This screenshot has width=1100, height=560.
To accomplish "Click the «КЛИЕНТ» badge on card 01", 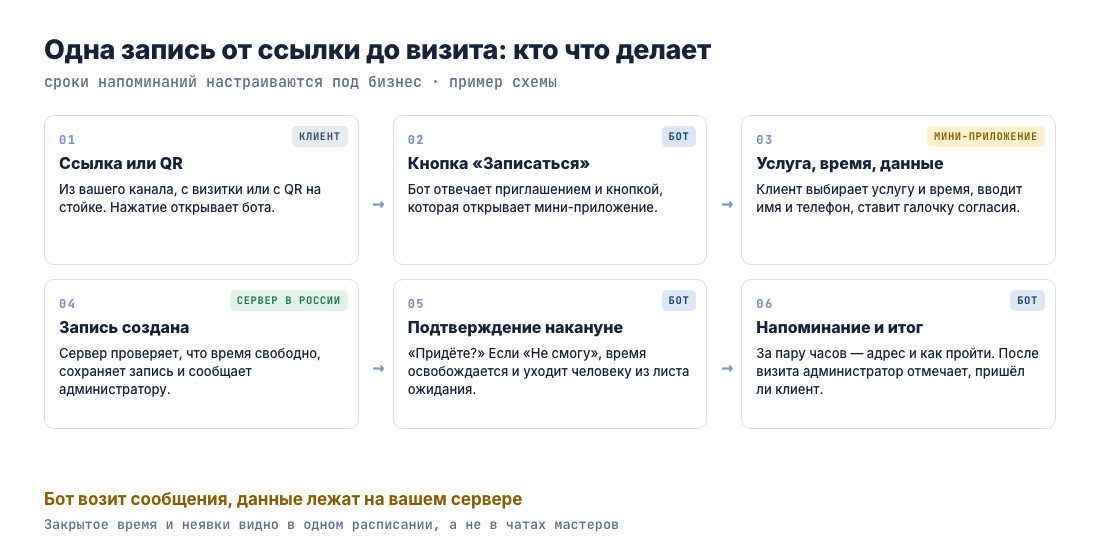I will click(x=320, y=136).
